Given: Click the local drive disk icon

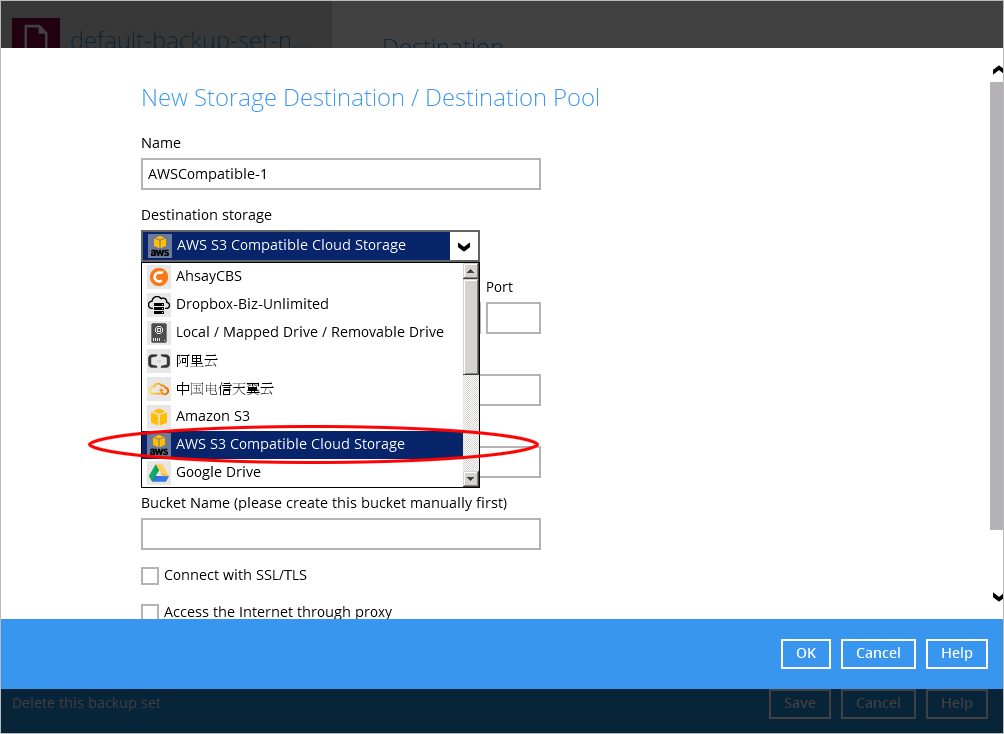Looking at the screenshot, I should point(159,332).
